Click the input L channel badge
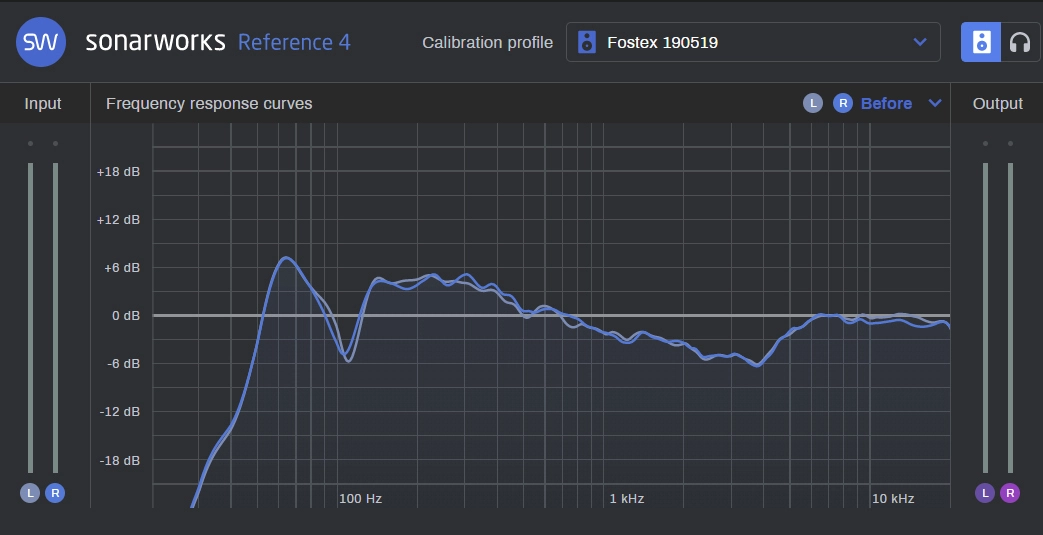 point(30,492)
